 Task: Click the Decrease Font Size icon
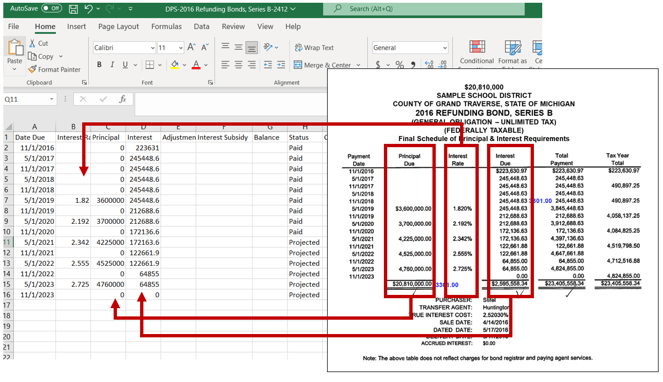[x=205, y=47]
